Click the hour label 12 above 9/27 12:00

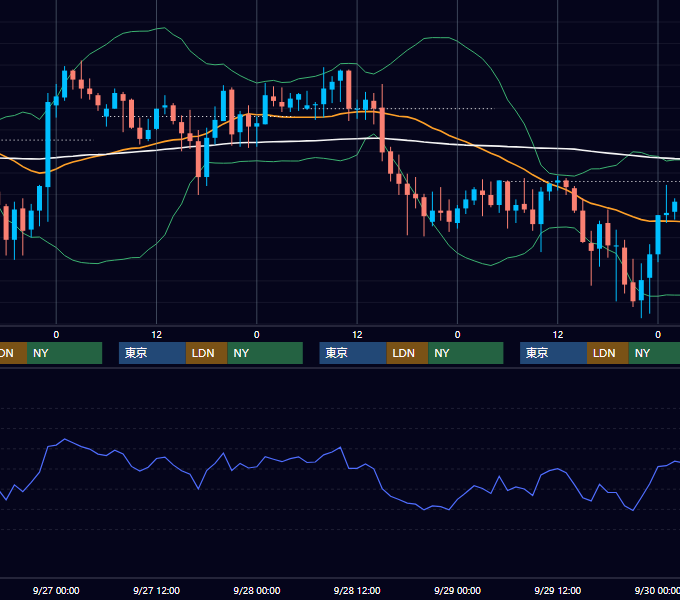[157, 335]
